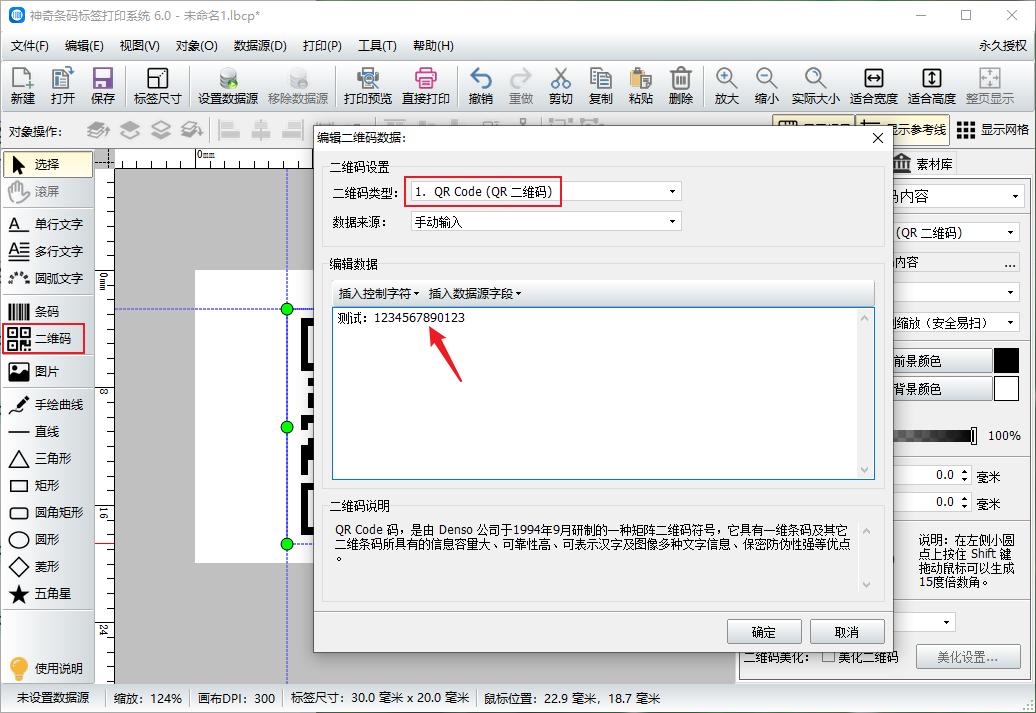Screen dimensions: 1036x713
Task: Open the 视图(V) menu
Action: click(139, 46)
